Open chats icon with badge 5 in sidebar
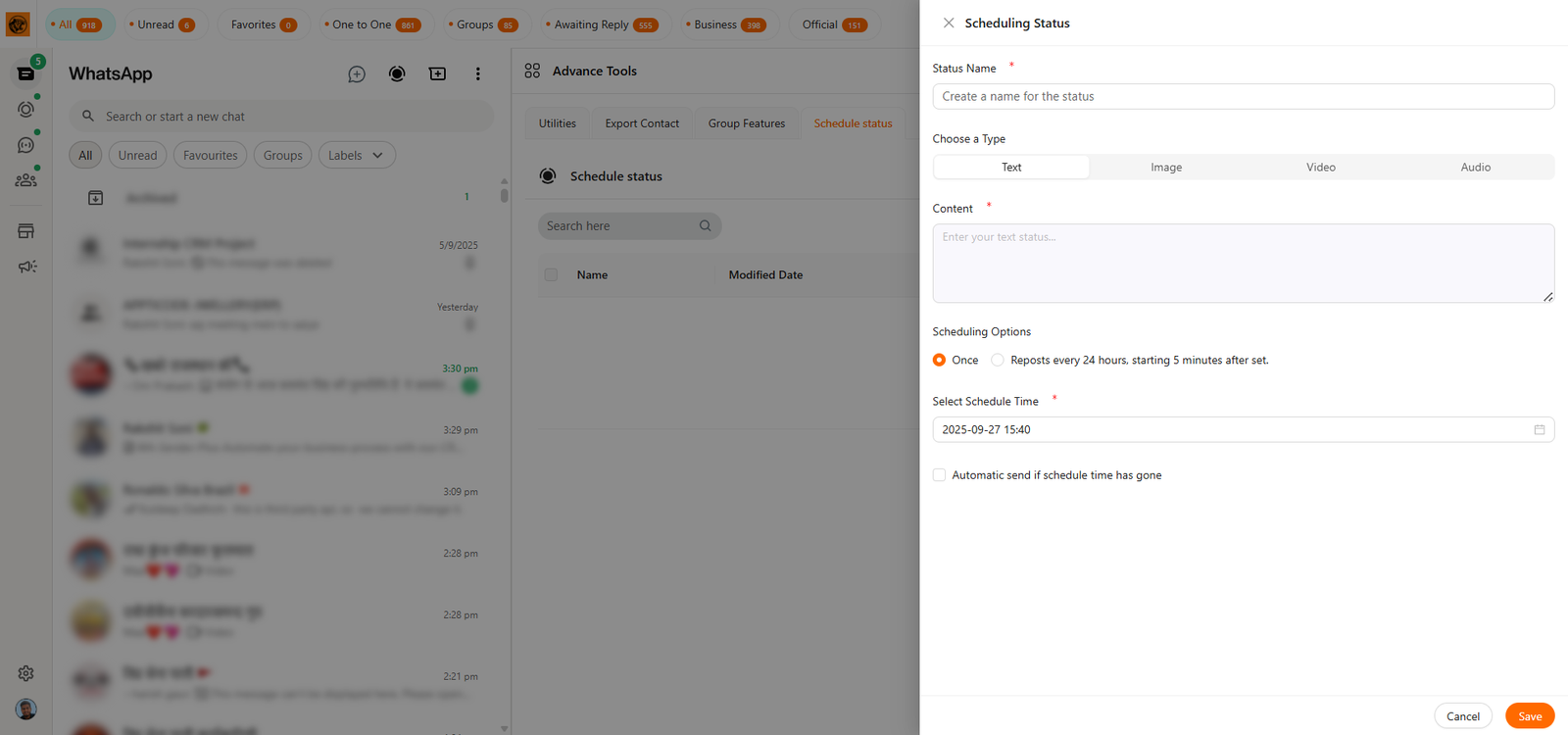 [x=26, y=73]
